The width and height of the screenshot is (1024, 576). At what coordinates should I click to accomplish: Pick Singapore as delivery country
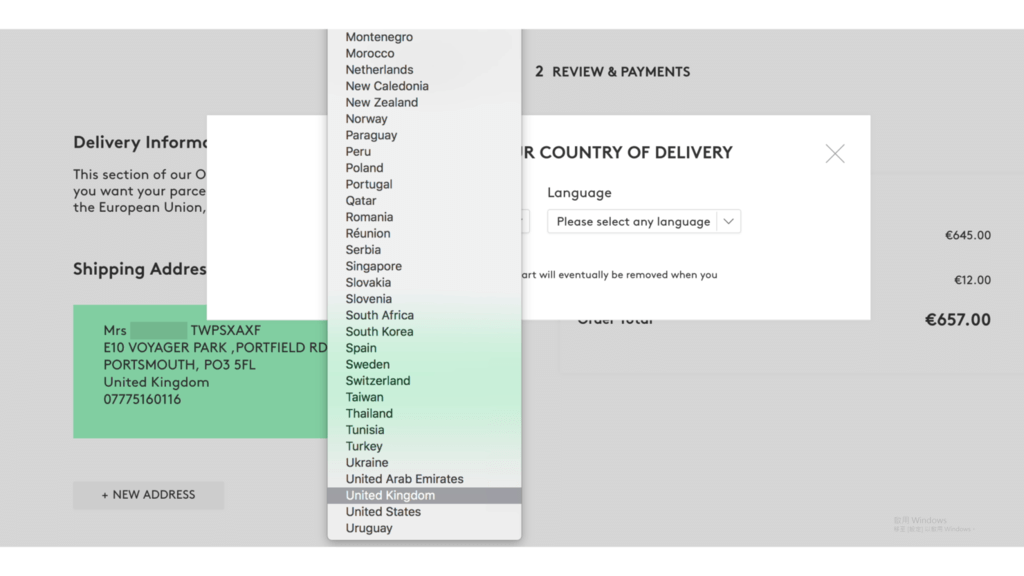point(424,266)
